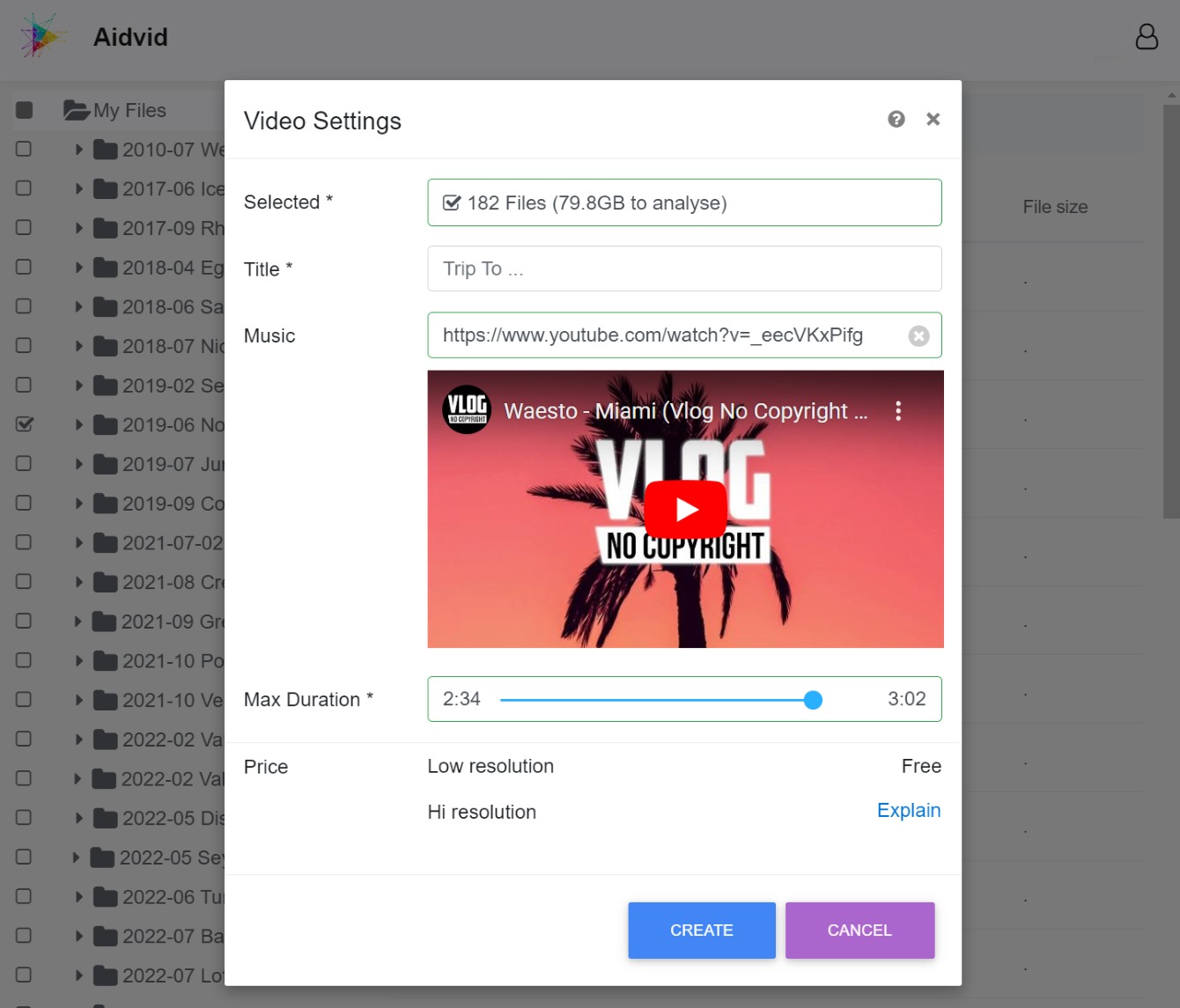Viewport: 1180px width, 1008px height.
Task: Close the Video Settings dialog
Action: pos(933,119)
